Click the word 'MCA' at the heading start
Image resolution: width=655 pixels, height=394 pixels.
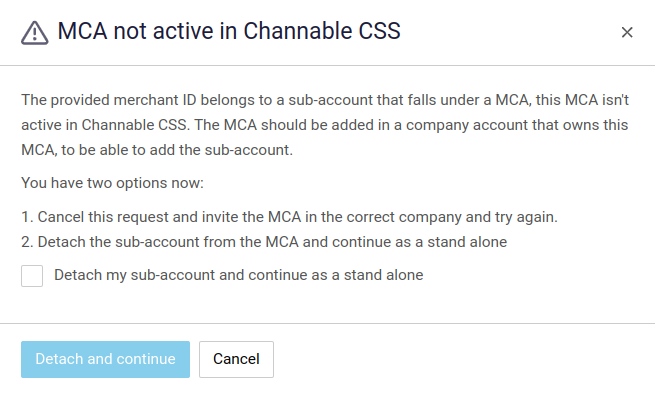pos(82,31)
